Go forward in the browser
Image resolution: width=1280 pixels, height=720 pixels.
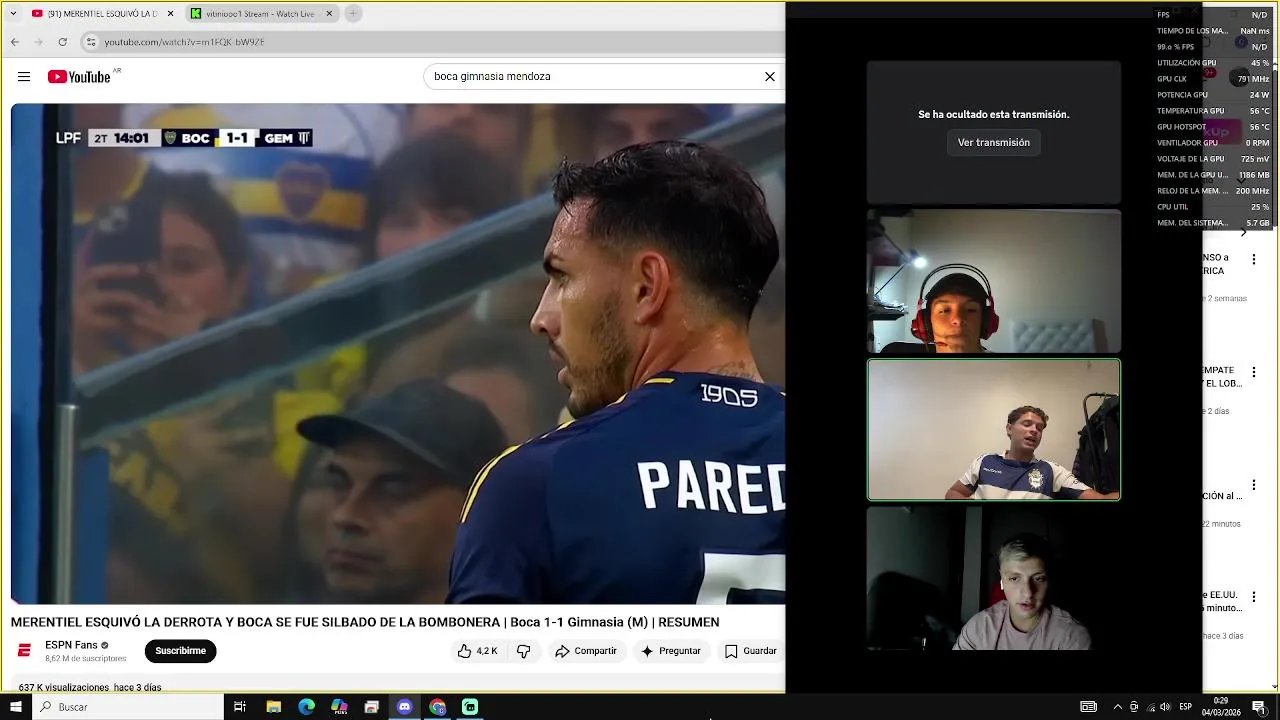tap(38, 42)
